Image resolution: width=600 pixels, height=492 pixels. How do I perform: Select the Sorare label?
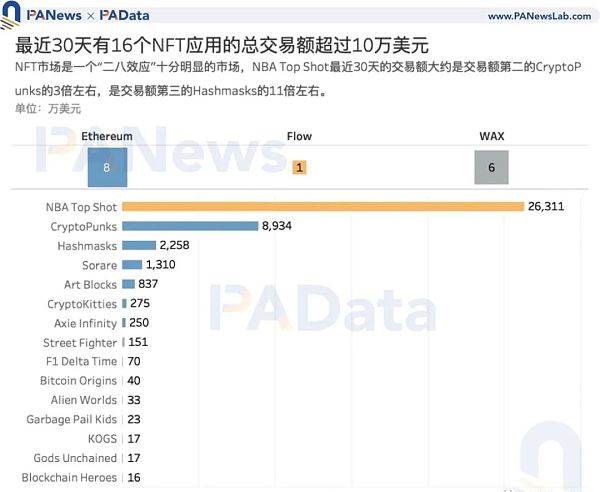pos(99,265)
